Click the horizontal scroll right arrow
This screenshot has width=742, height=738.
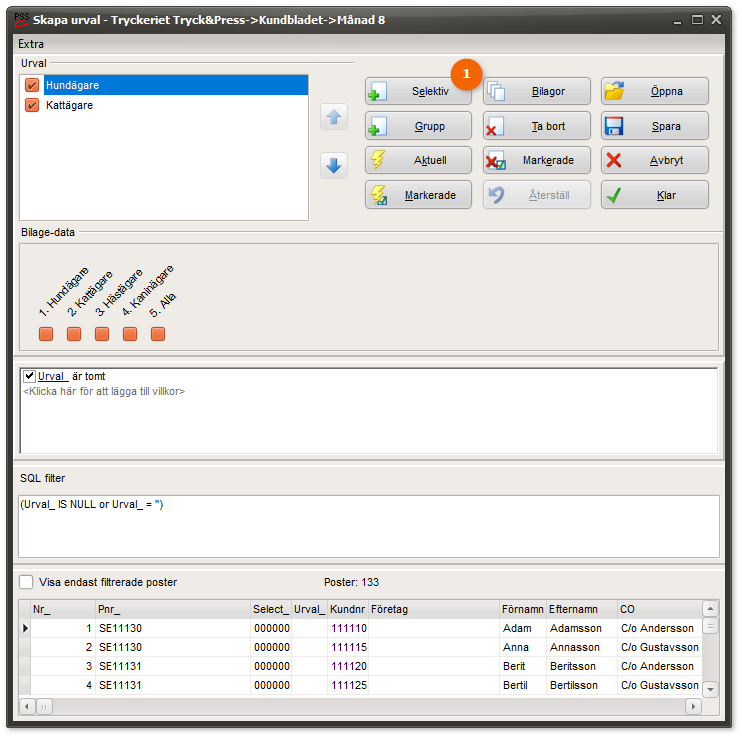pyautogui.click(x=693, y=706)
